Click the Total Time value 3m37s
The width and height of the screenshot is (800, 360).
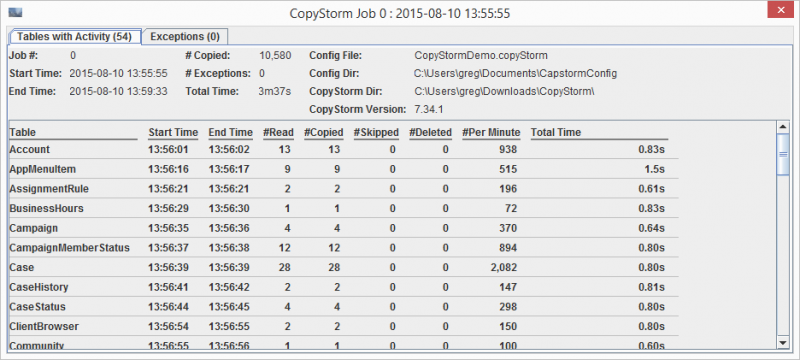[x=274, y=92]
